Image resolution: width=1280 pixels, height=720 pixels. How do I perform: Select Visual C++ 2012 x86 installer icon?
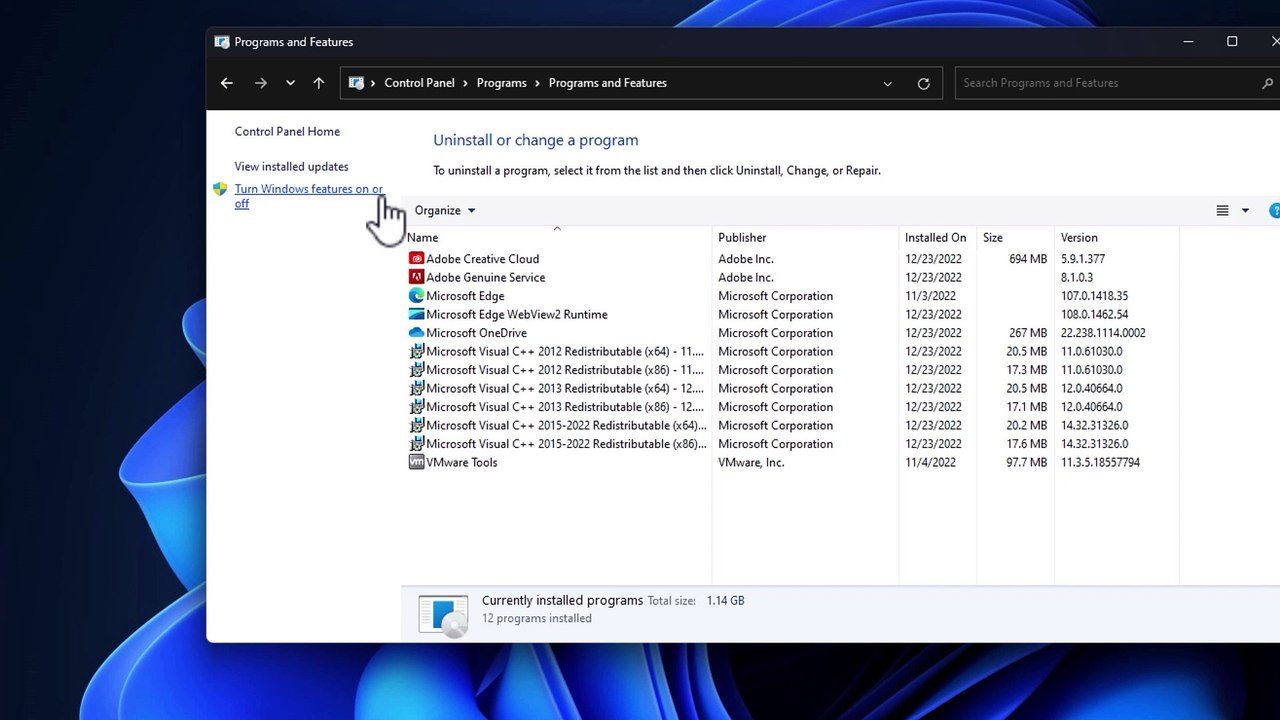click(x=416, y=370)
